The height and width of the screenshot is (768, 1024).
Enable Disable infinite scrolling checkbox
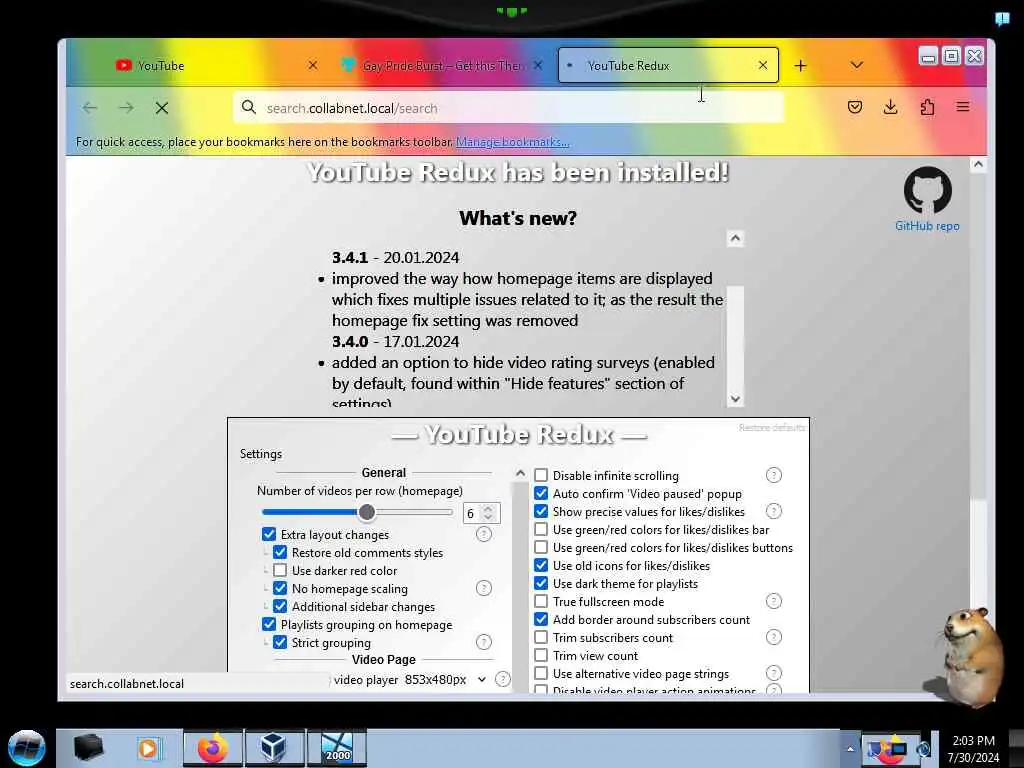pos(541,475)
